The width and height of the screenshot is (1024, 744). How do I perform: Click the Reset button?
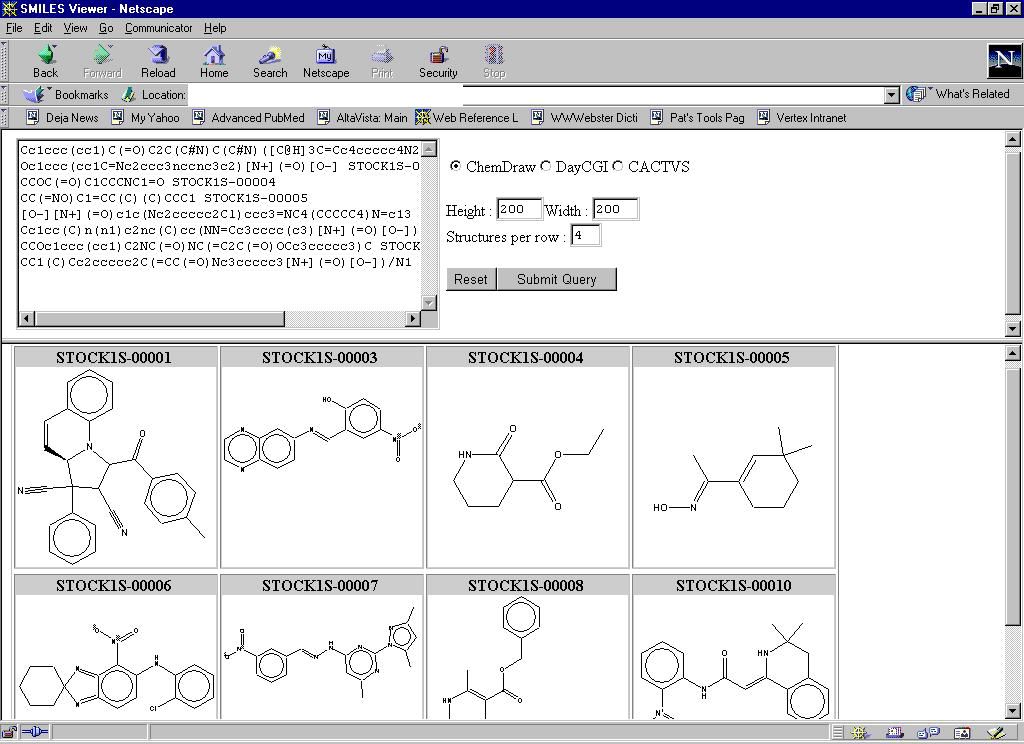coord(471,279)
